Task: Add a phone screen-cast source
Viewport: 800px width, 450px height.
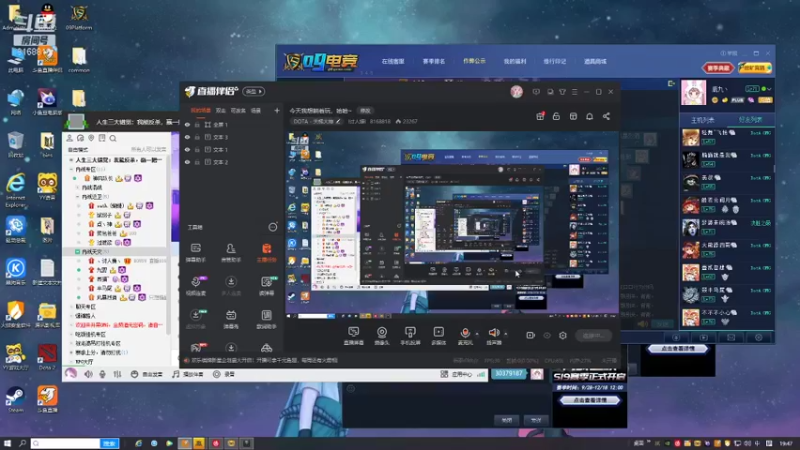Action: (410, 336)
